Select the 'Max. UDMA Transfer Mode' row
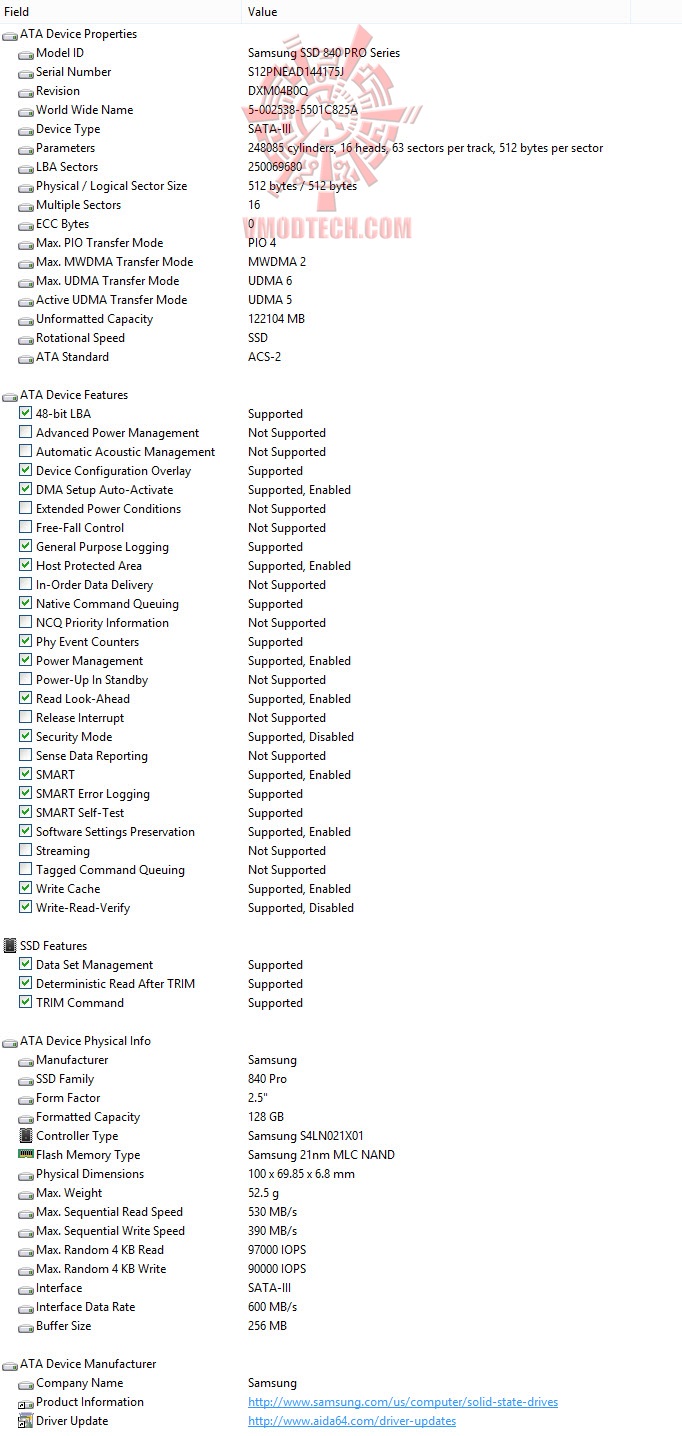The width and height of the screenshot is (682, 1436). pos(341,281)
